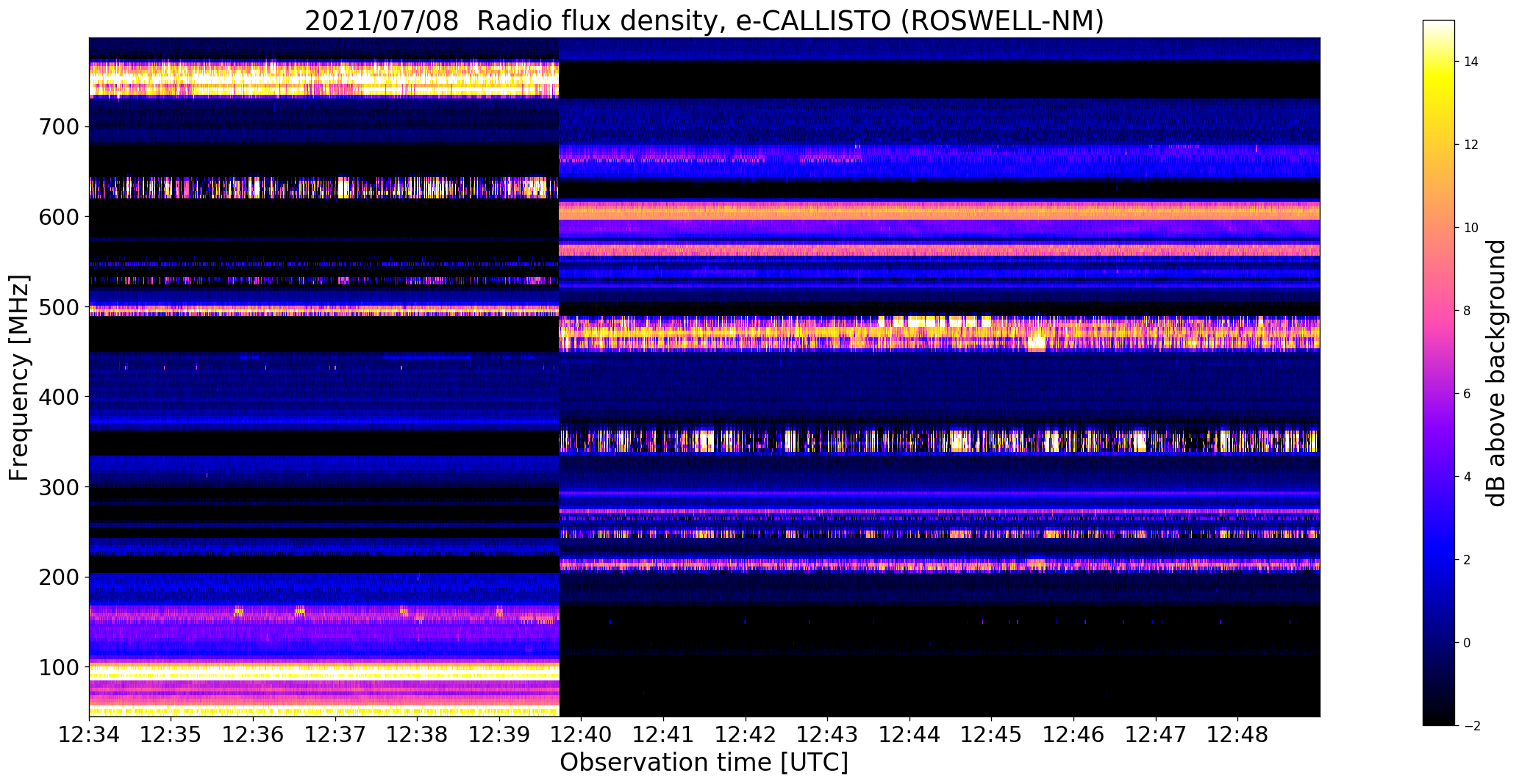Viewport: 1519px width, 784px height.
Task: Click the yellow region of the colorbar near 13 dB
Action: [x=1438, y=103]
